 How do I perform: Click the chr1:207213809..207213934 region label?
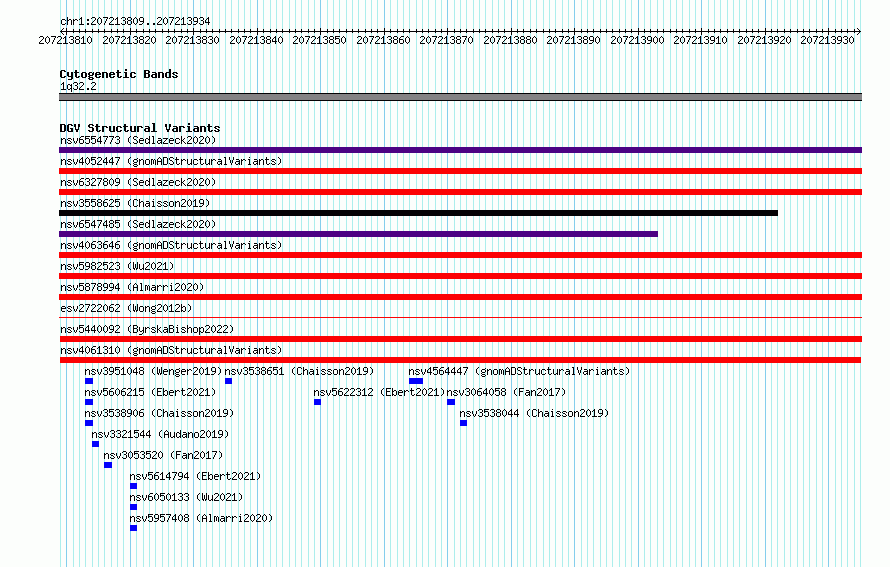(x=135, y=21)
